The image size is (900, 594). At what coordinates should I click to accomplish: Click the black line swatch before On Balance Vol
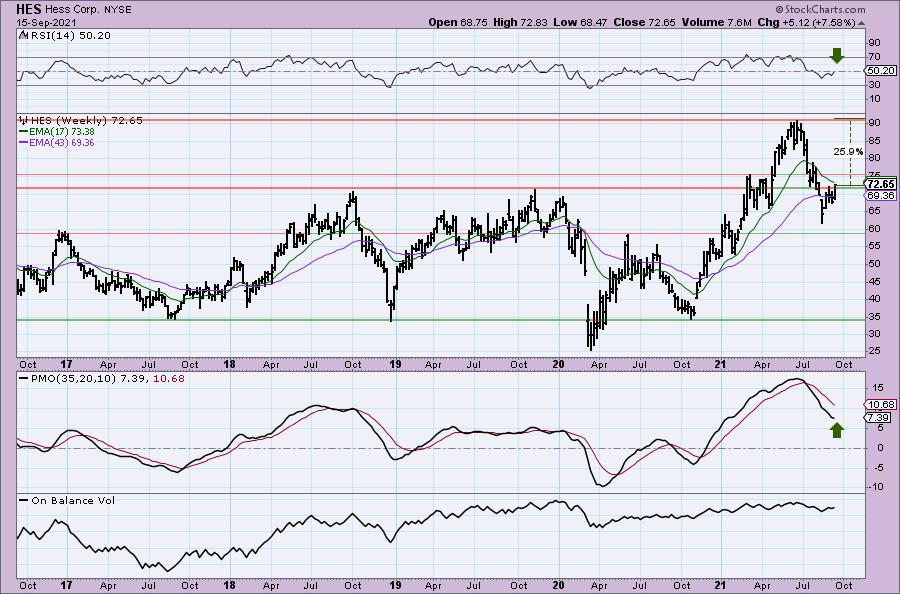coord(23,500)
